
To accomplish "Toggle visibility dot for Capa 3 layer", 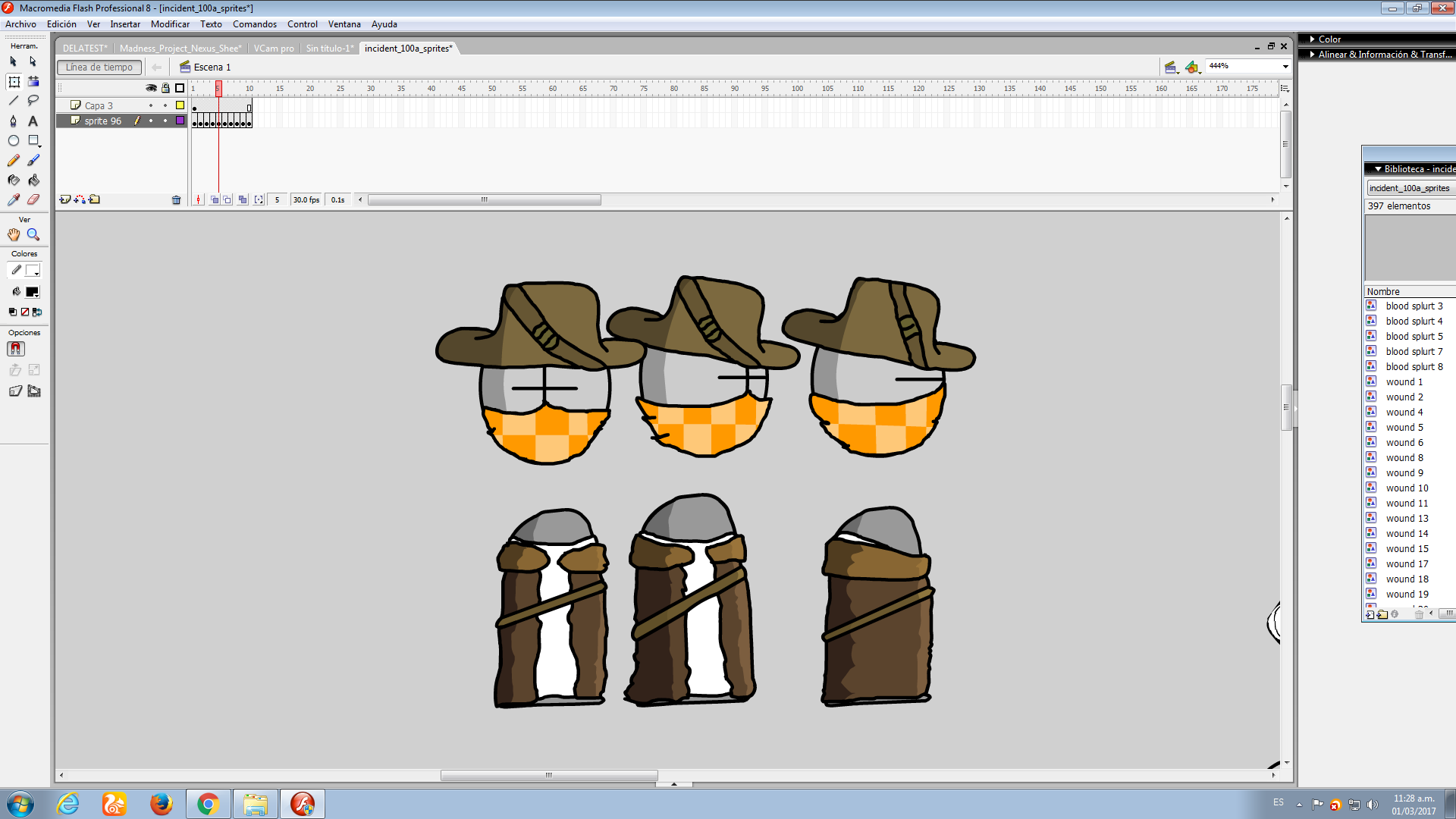I will [x=151, y=105].
